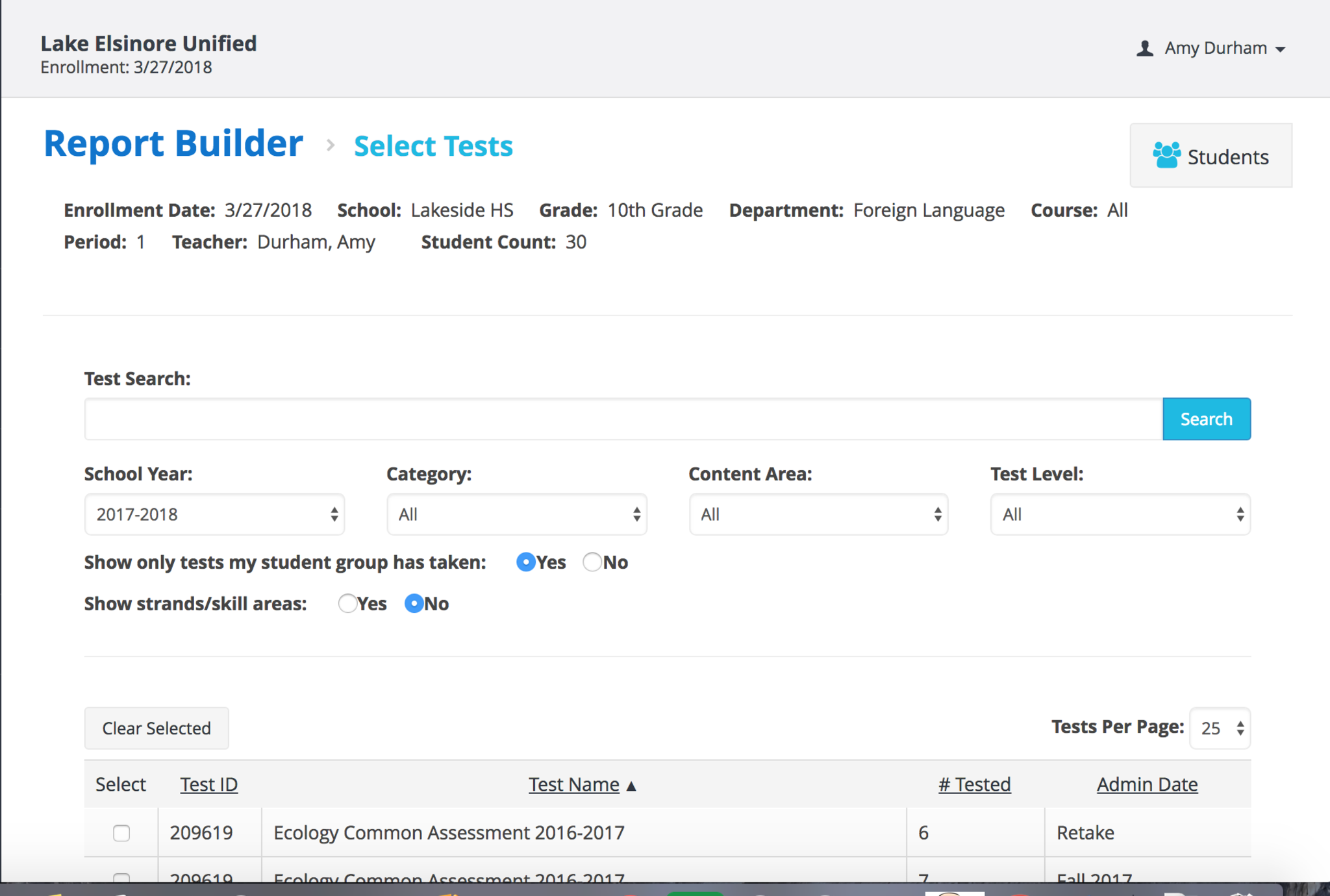
Task: Change the Tests Per Page selector
Action: point(1220,728)
